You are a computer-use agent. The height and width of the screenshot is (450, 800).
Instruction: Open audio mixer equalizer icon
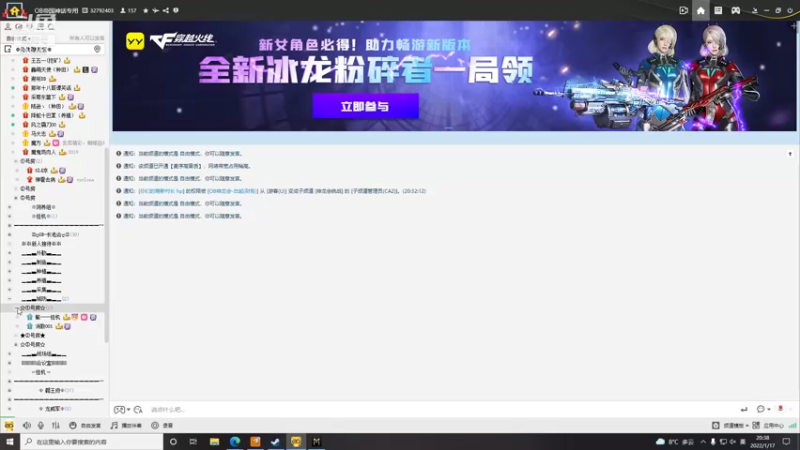(56, 426)
